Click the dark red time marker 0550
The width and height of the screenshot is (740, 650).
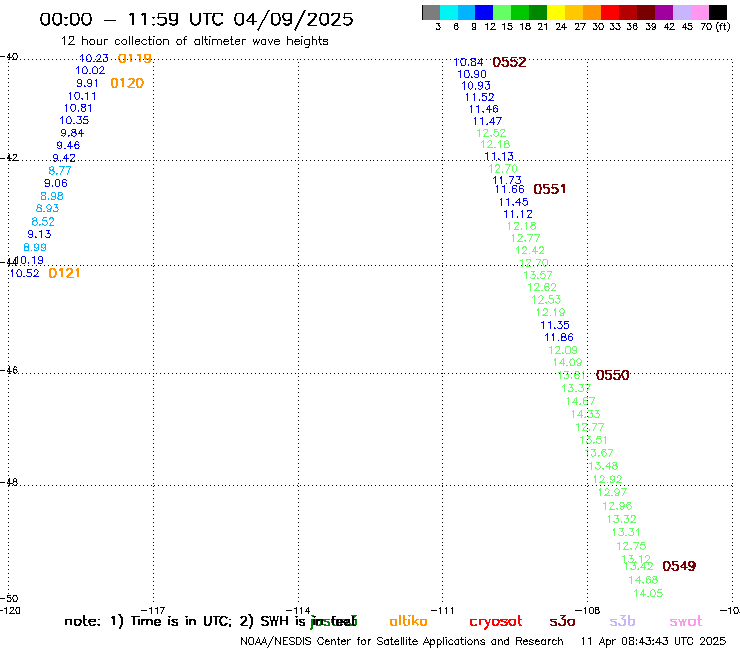613,375
